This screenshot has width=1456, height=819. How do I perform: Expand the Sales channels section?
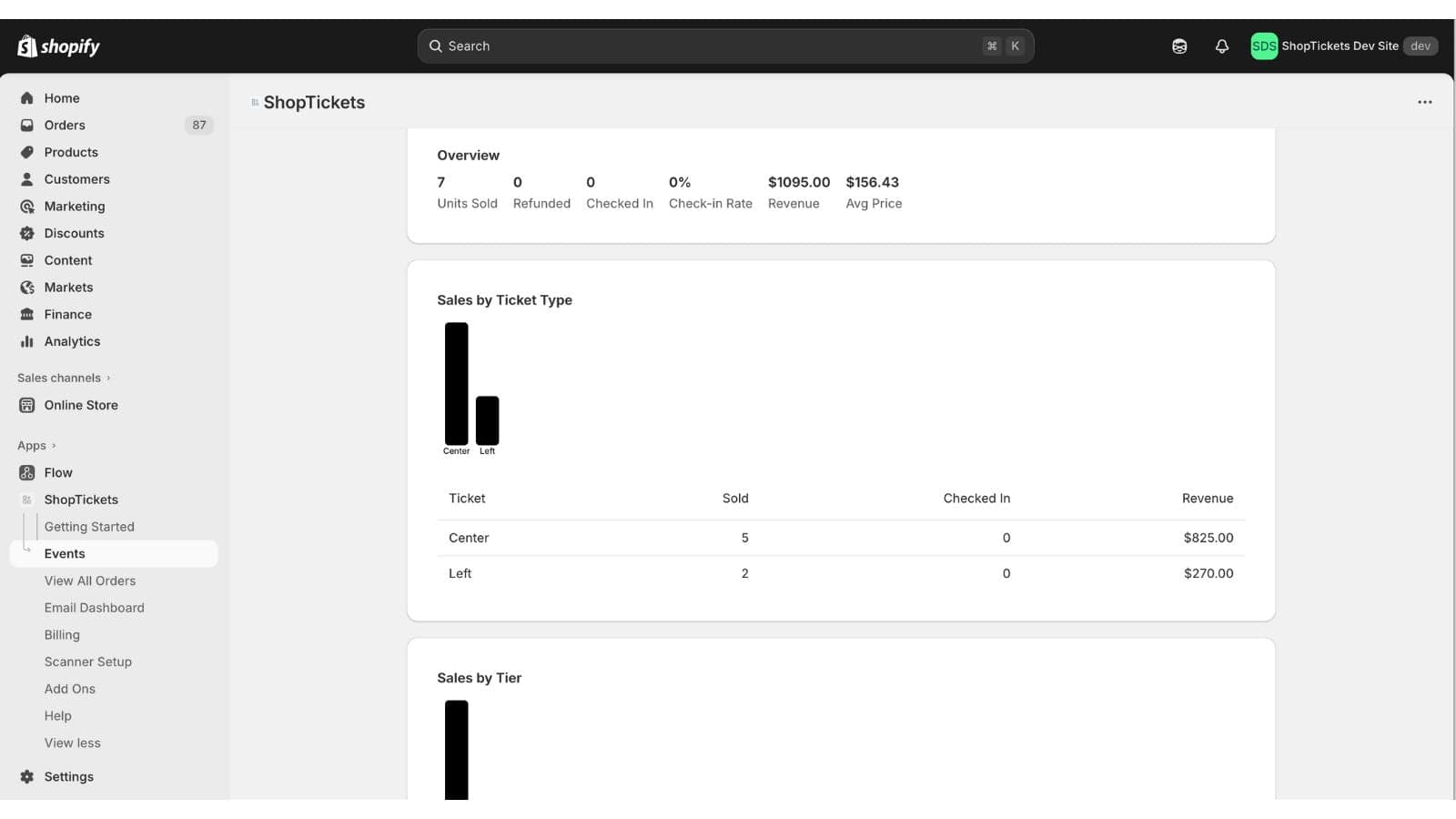[x=64, y=378]
